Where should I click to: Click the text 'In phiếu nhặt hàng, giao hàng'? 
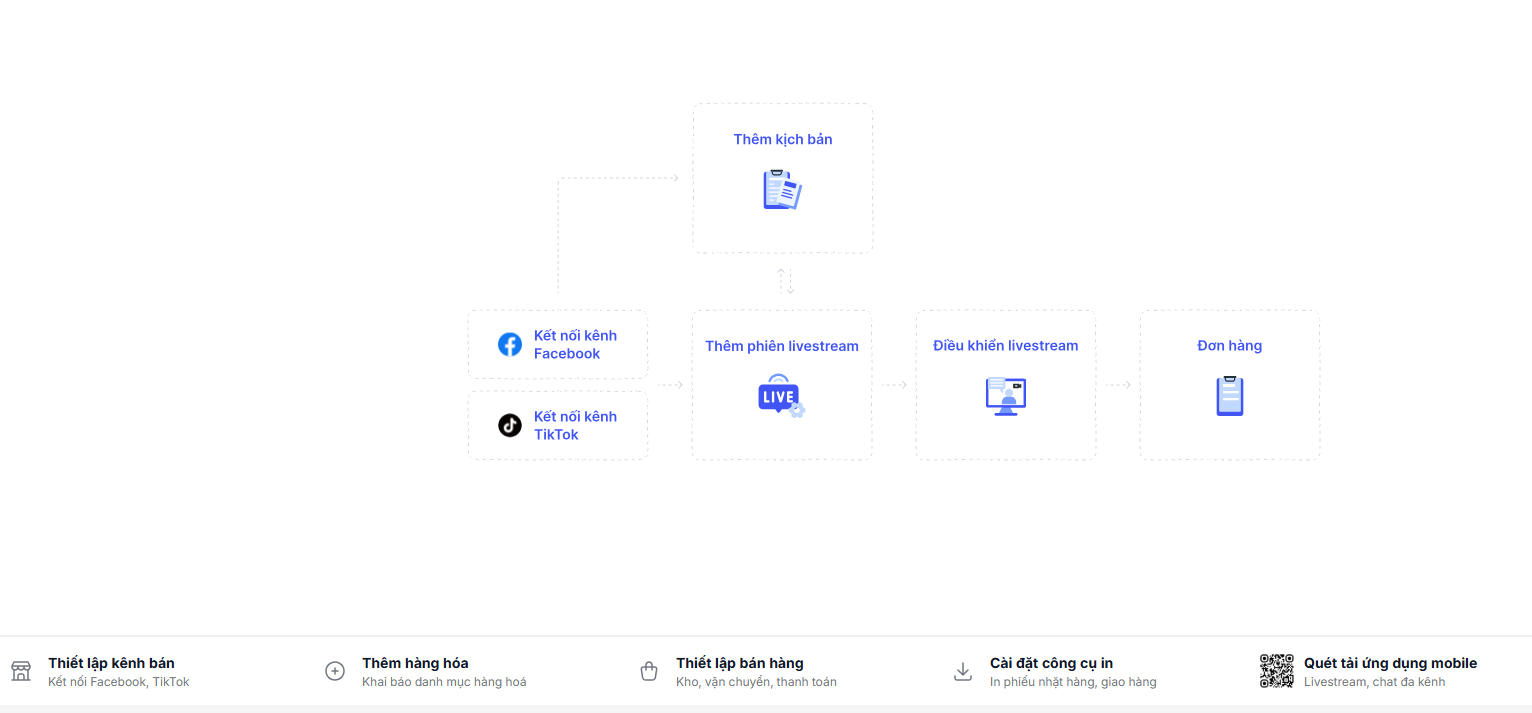(1073, 682)
